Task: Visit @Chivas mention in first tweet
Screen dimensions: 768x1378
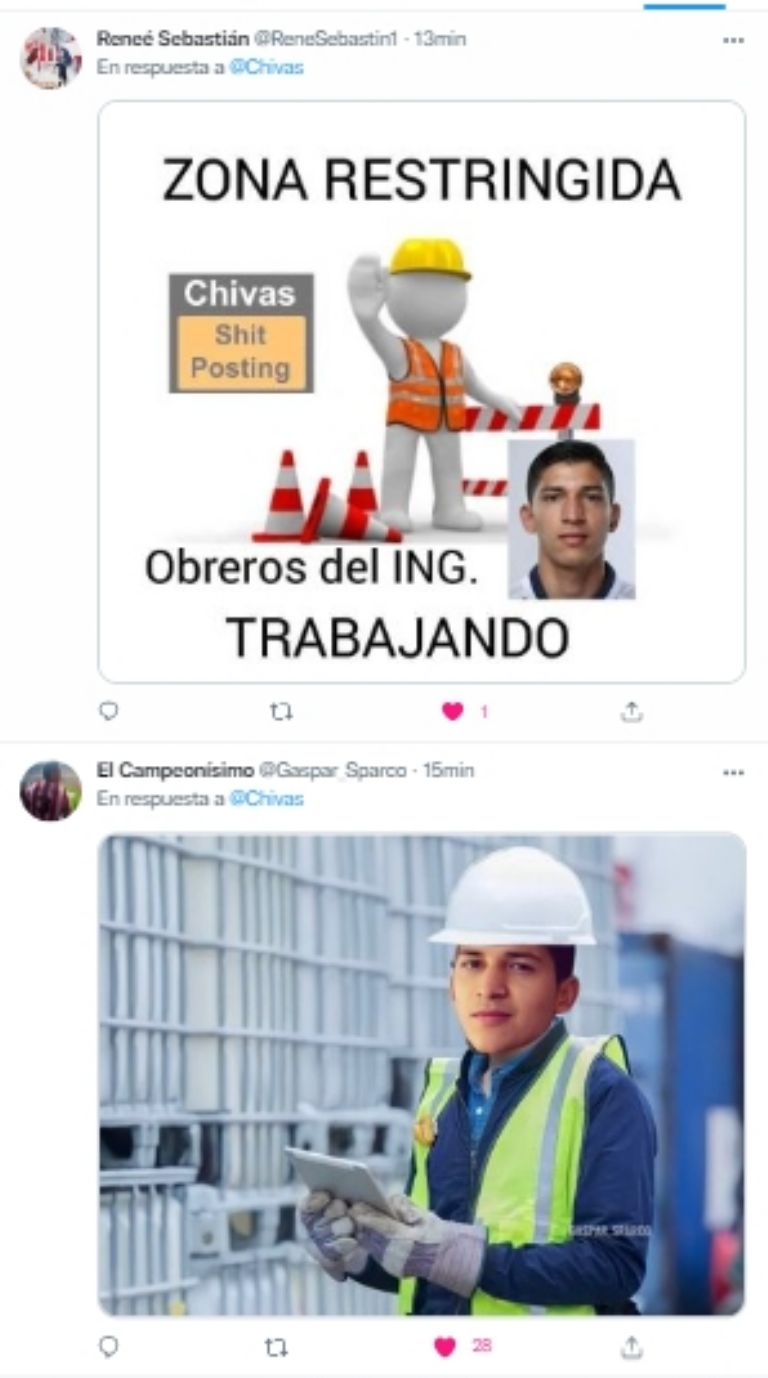Action: 266,67
